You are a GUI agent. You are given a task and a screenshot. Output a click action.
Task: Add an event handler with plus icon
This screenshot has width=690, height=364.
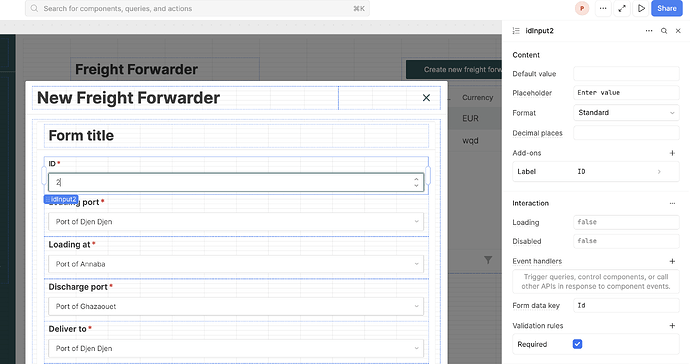(x=672, y=261)
